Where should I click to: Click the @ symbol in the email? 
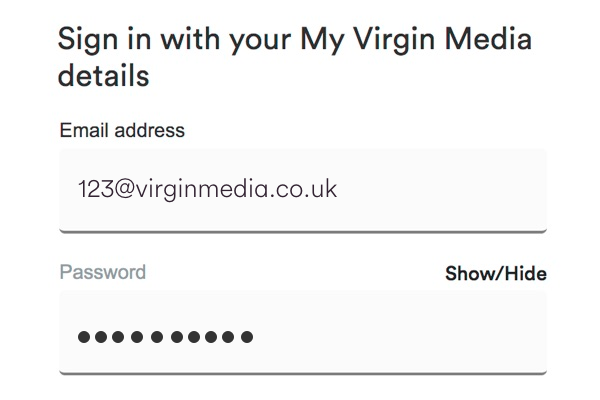tap(123, 189)
